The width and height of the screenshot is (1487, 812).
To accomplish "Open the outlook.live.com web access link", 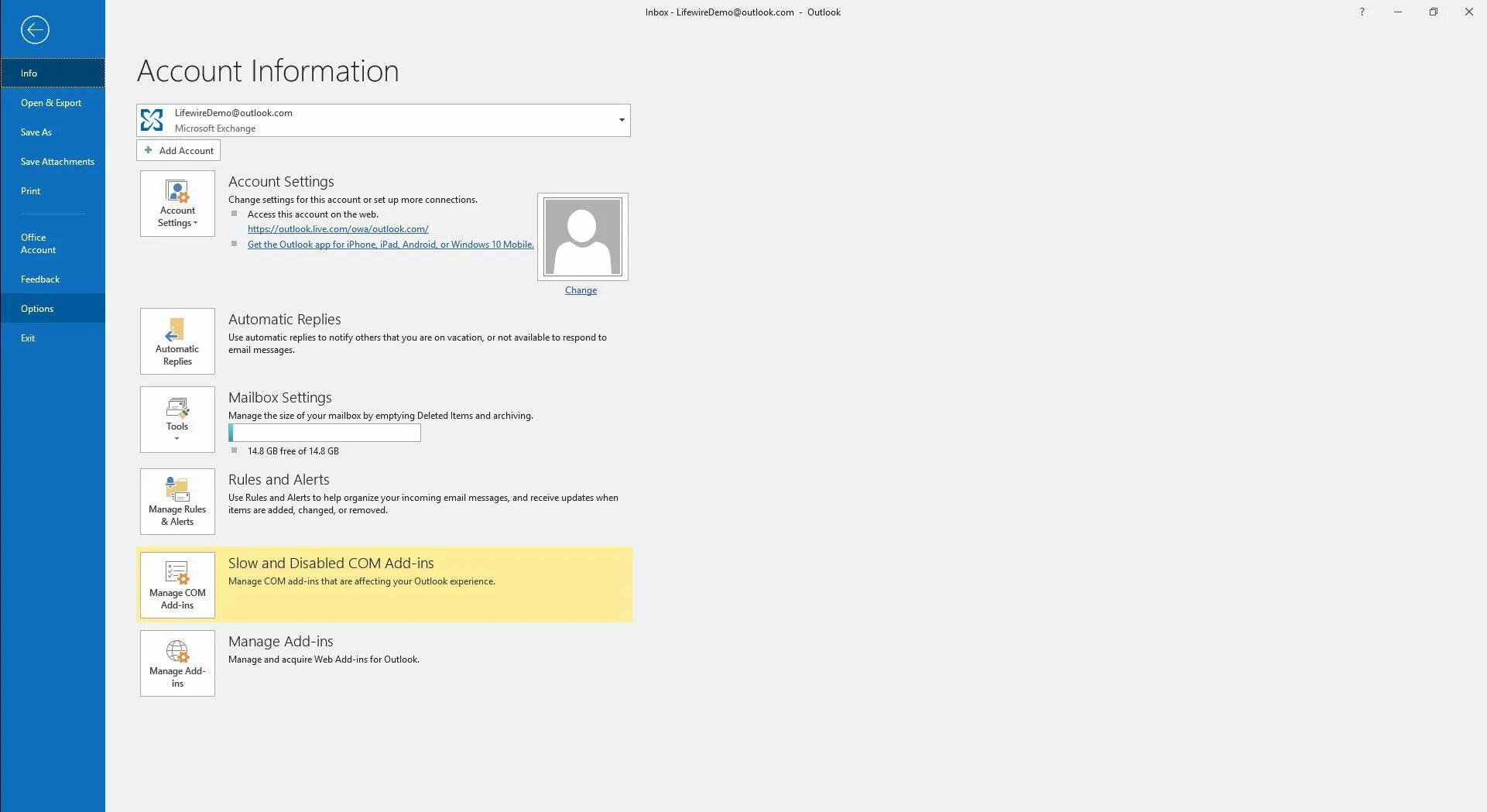I will [338, 229].
